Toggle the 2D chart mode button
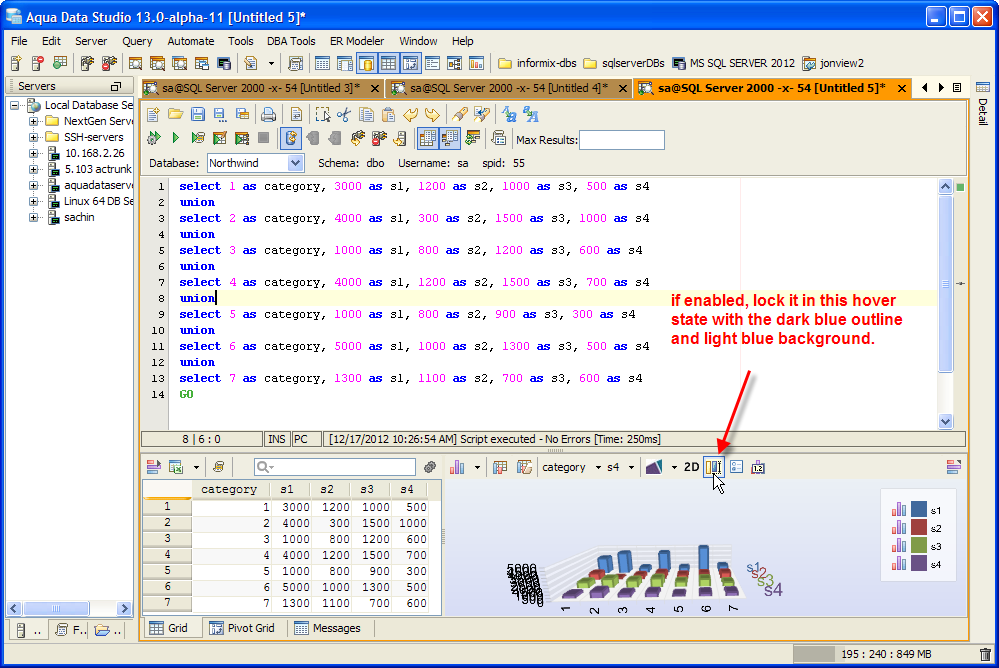This screenshot has height=668, width=999. pos(691,467)
